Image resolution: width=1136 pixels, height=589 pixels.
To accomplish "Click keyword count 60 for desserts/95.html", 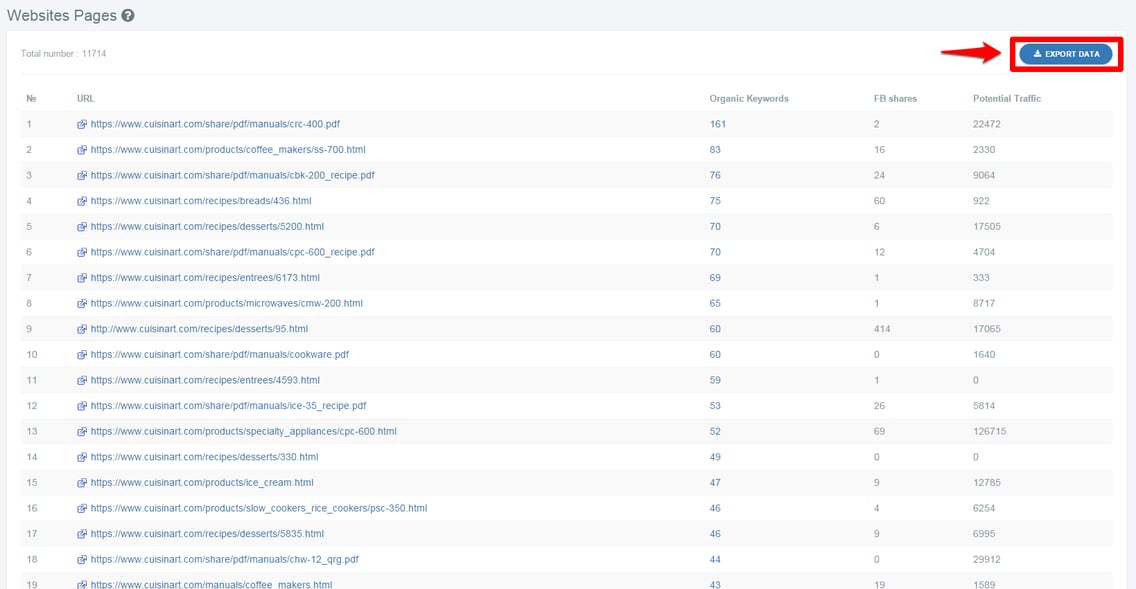I will click(x=714, y=328).
